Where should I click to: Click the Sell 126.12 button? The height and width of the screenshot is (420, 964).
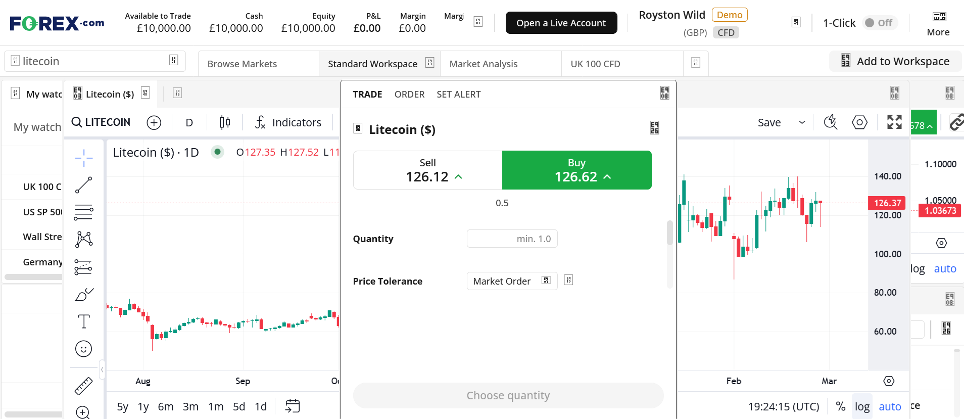click(x=428, y=170)
